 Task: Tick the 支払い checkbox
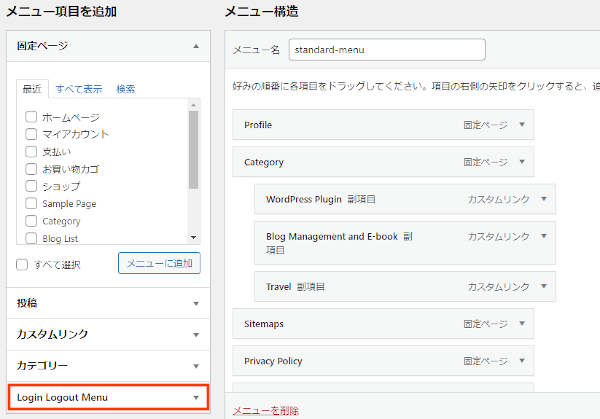click(31, 152)
